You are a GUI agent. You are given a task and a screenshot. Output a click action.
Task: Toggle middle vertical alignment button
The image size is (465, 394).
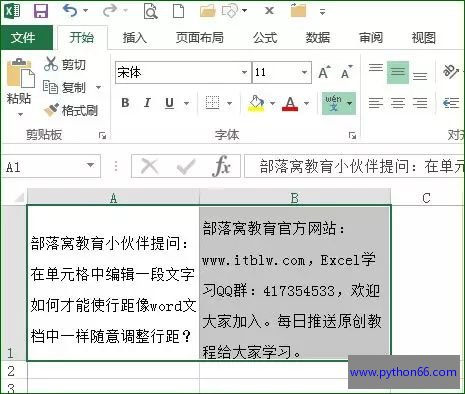pyautogui.click(x=398, y=72)
